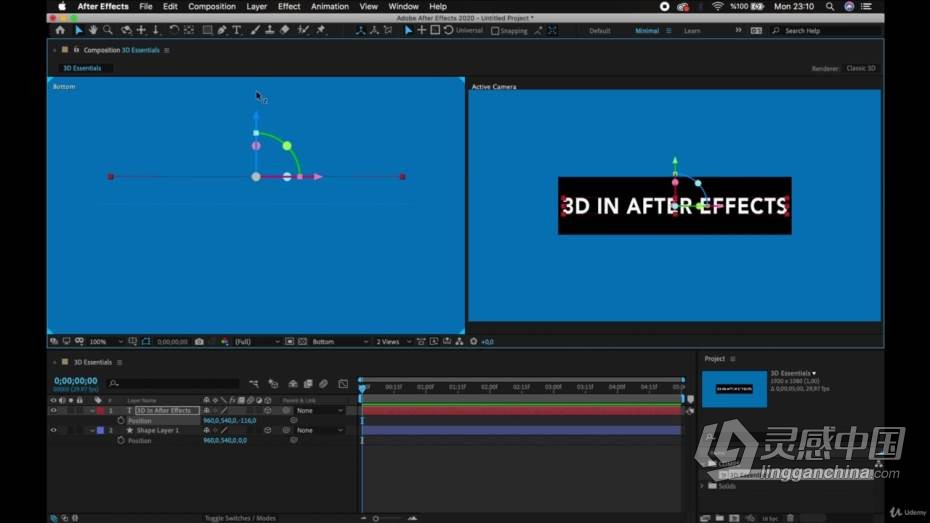Take a snapshot with camera icon
The width and height of the screenshot is (930, 523).
[x=199, y=342]
